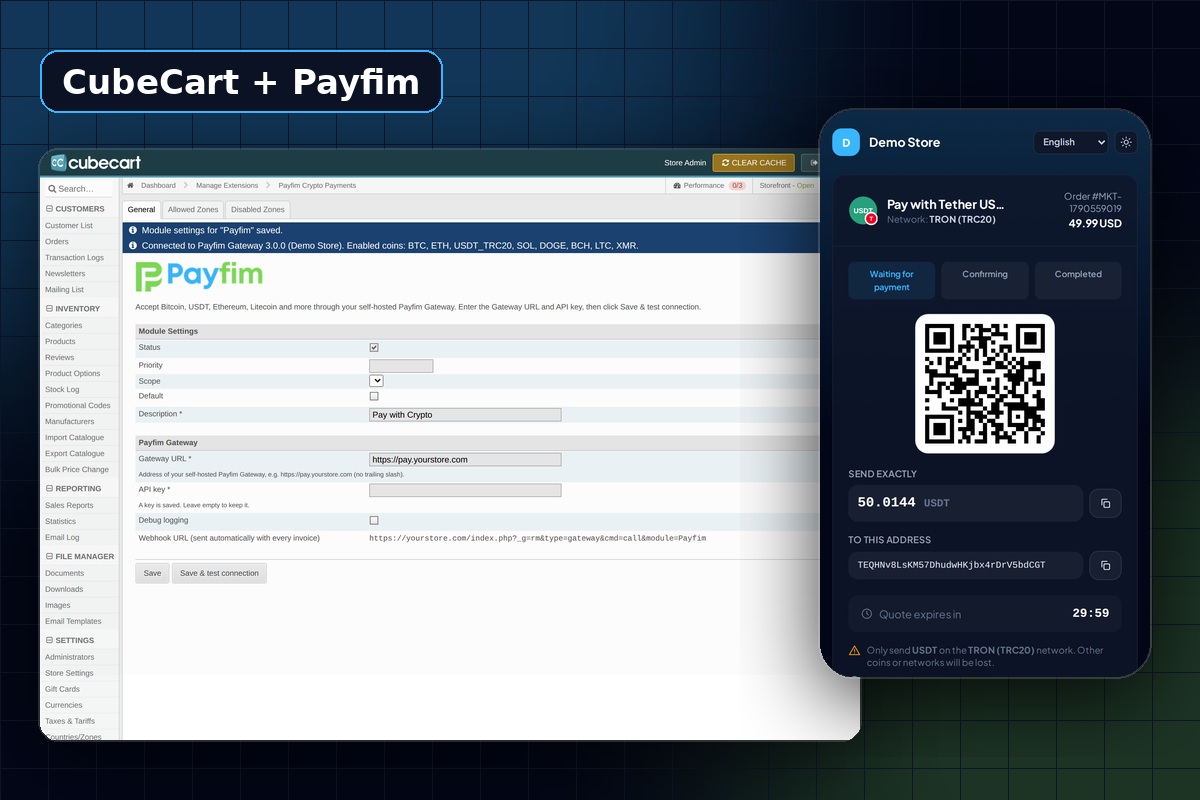This screenshot has height=800, width=1200.
Task: Click info icon beside 'Connected to Payfim Gateway'
Action: (133, 245)
